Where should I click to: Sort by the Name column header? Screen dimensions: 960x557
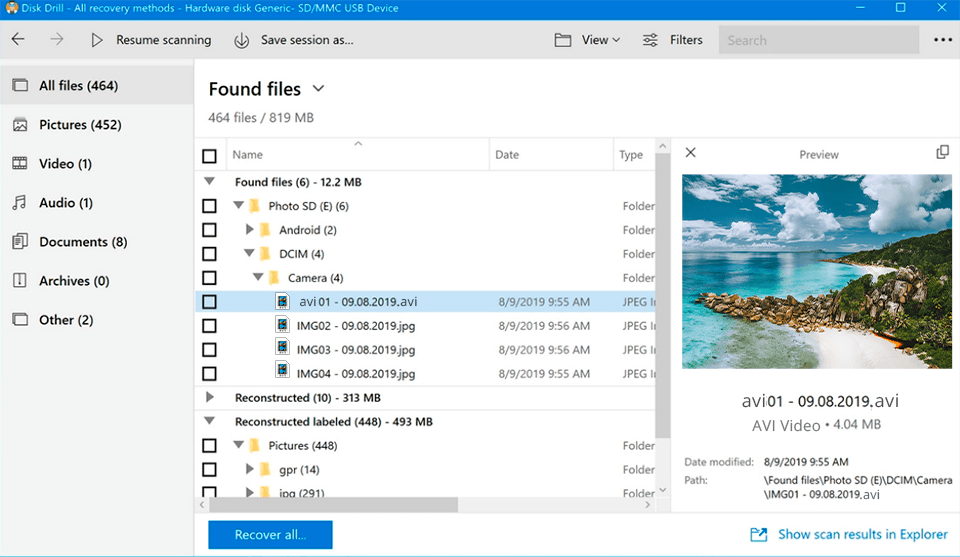coord(358,154)
